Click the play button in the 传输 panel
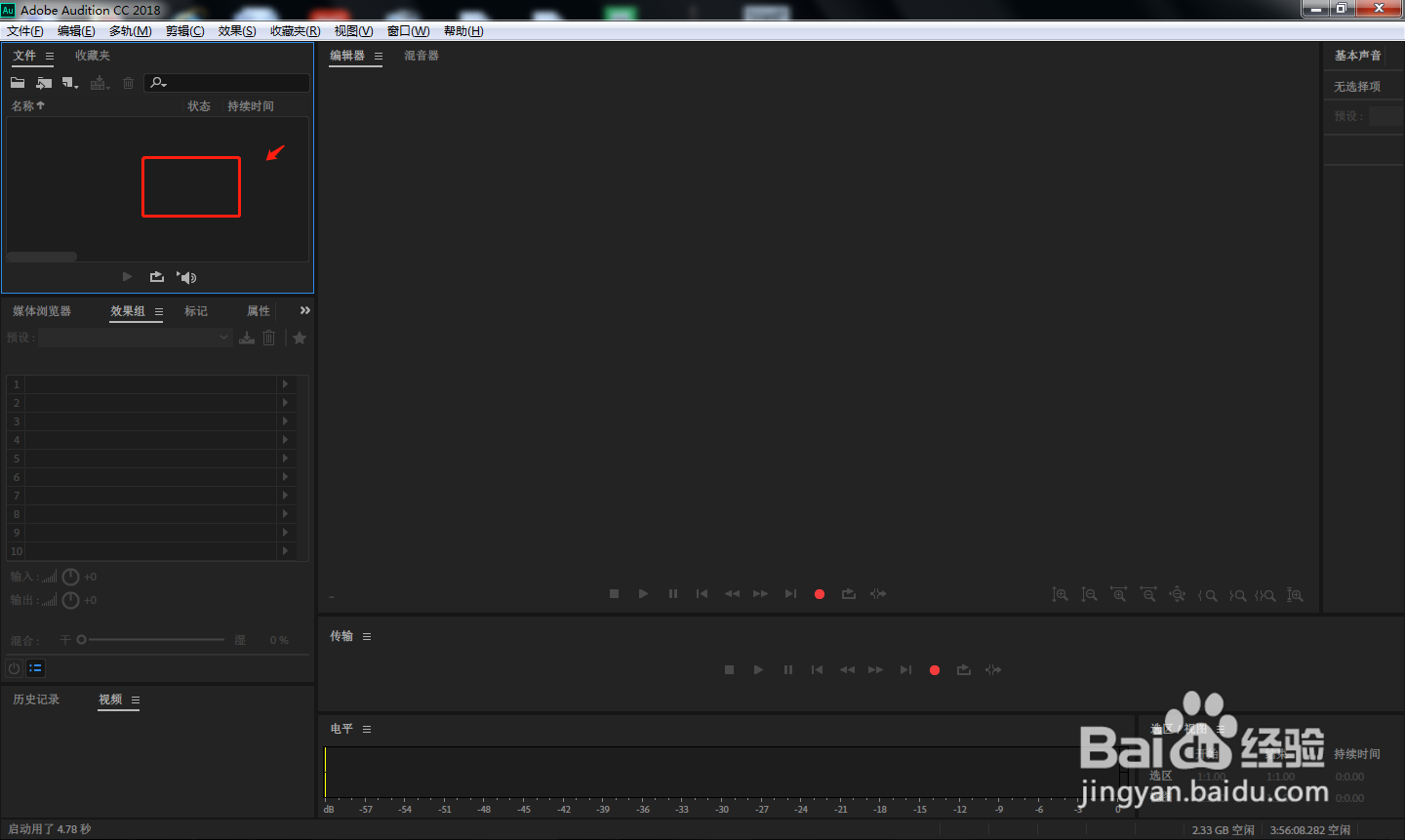Screen dimensions: 1405x840 758,670
